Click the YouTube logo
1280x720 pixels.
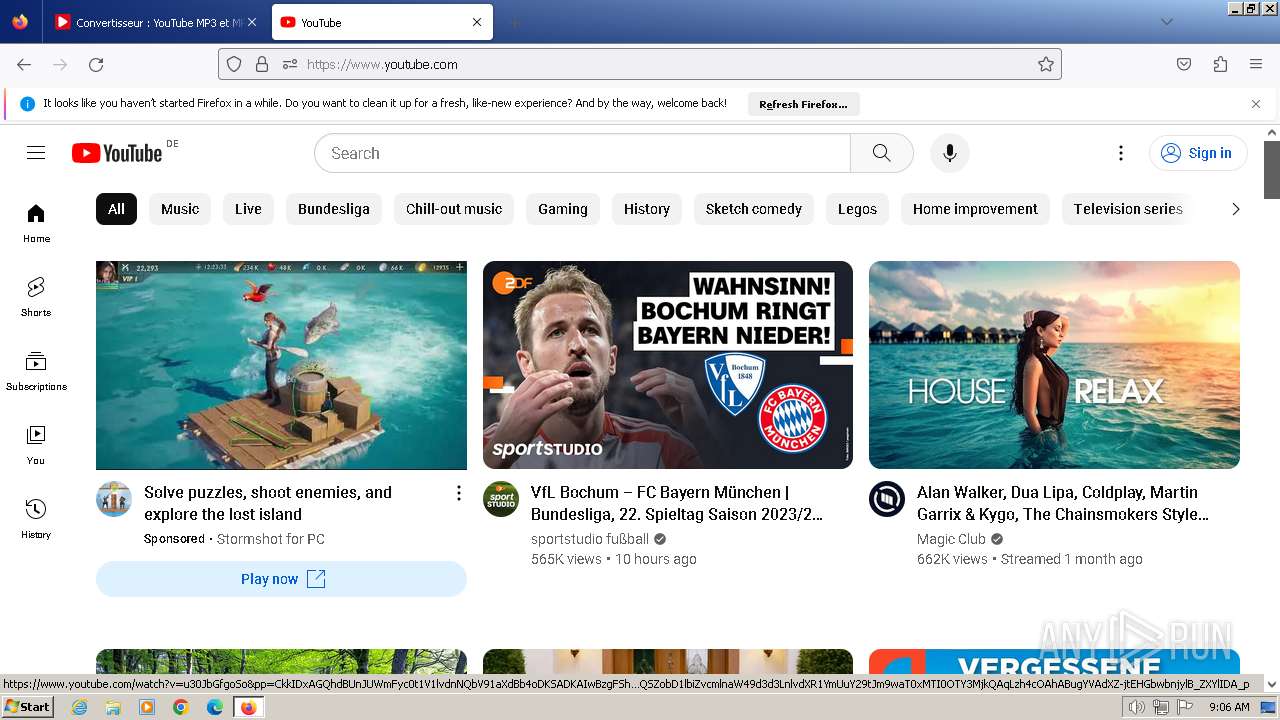click(117, 153)
